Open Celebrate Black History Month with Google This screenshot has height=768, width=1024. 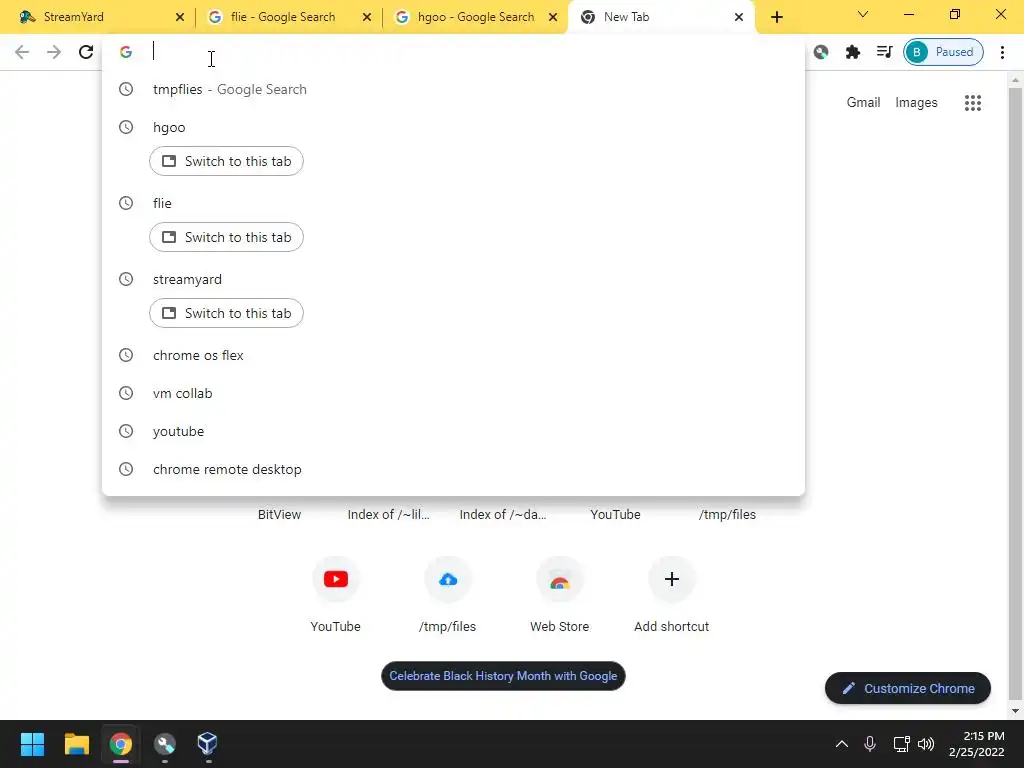pyautogui.click(x=504, y=676)
